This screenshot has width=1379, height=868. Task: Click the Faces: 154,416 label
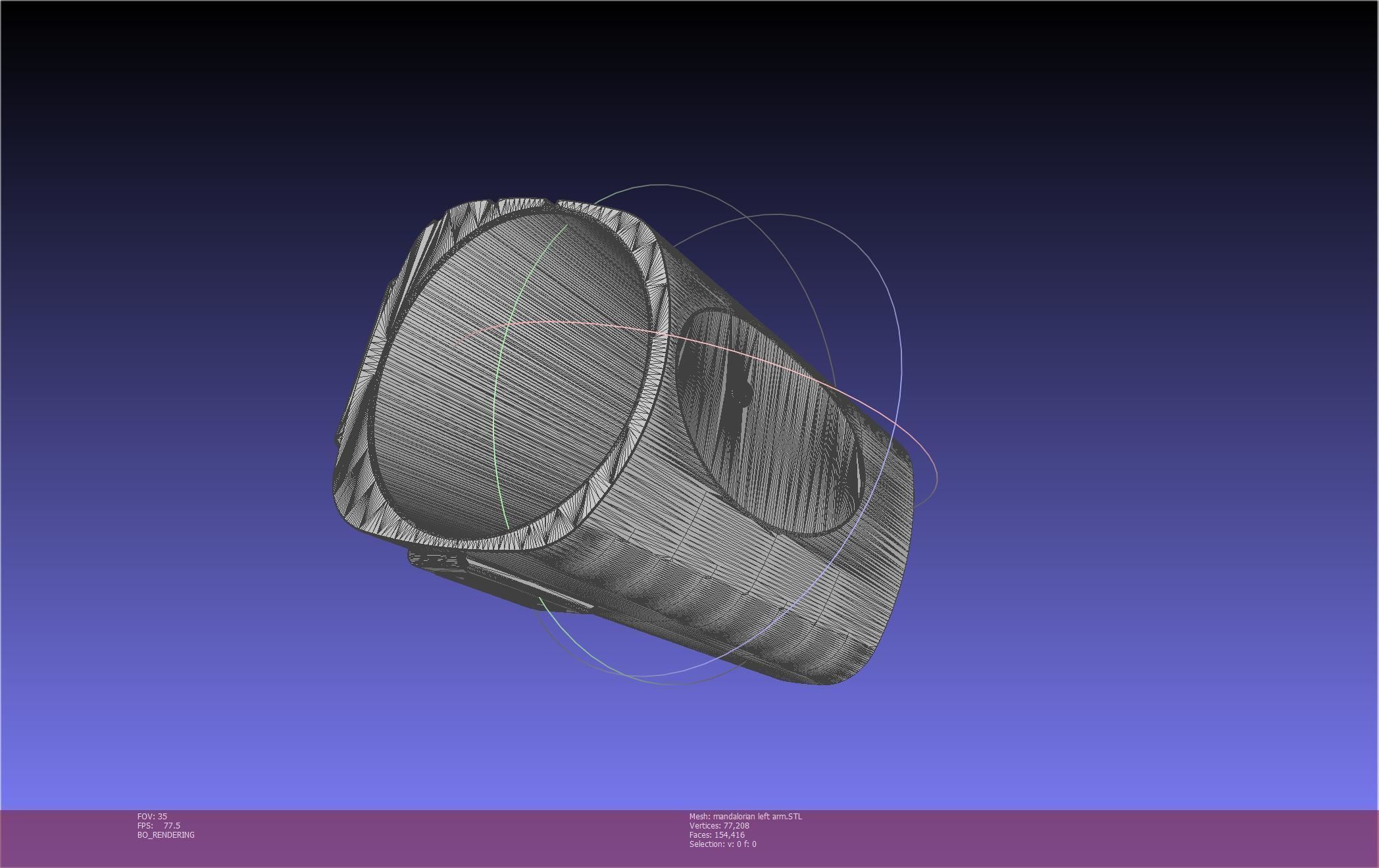[716, 834]
